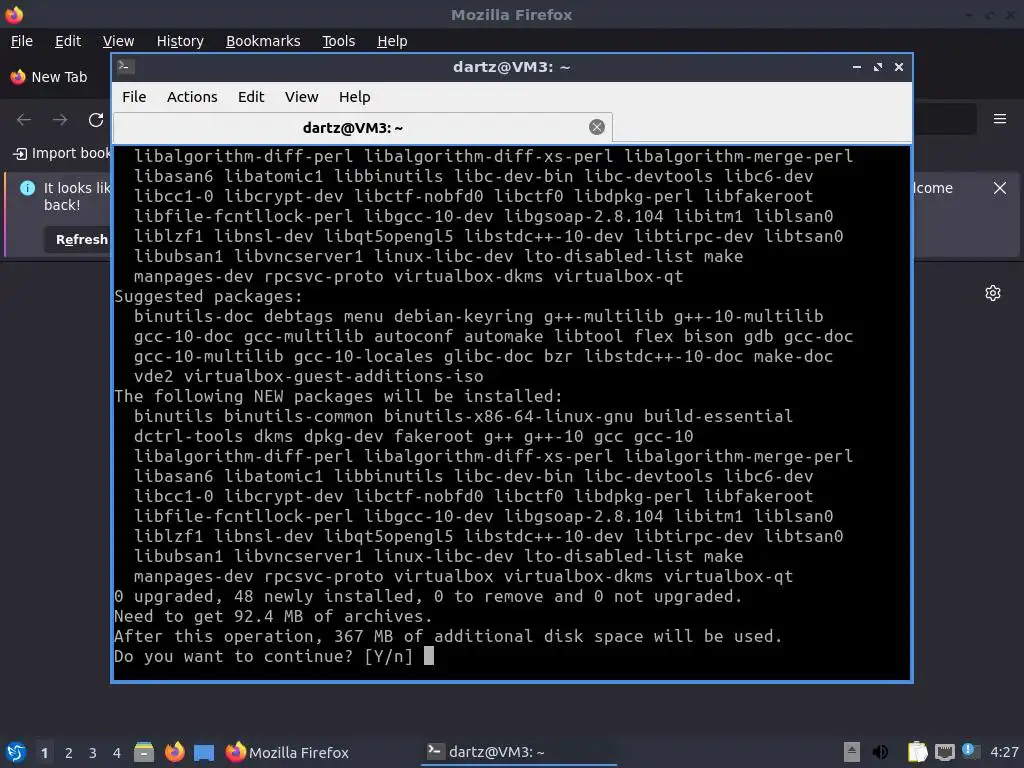
Task: Open the terminal Edit menu
Action: tap(251, 97)
